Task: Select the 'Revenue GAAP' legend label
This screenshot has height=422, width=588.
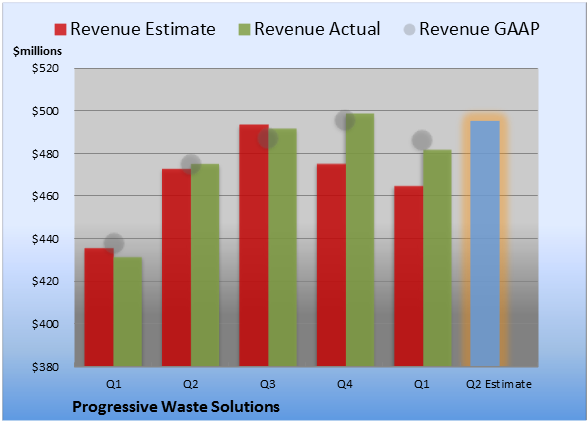Action: (x=479, y=29)
